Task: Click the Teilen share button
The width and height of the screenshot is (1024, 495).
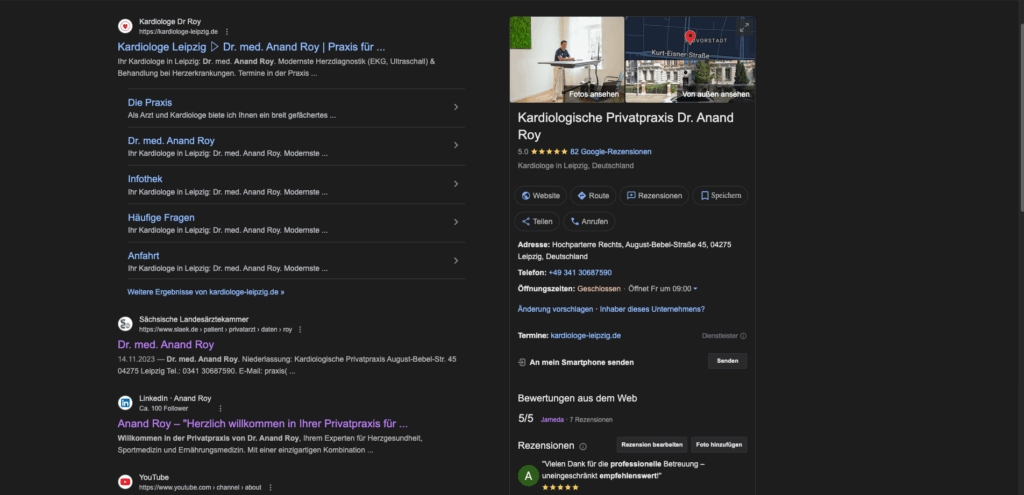Action: point(537,222)
